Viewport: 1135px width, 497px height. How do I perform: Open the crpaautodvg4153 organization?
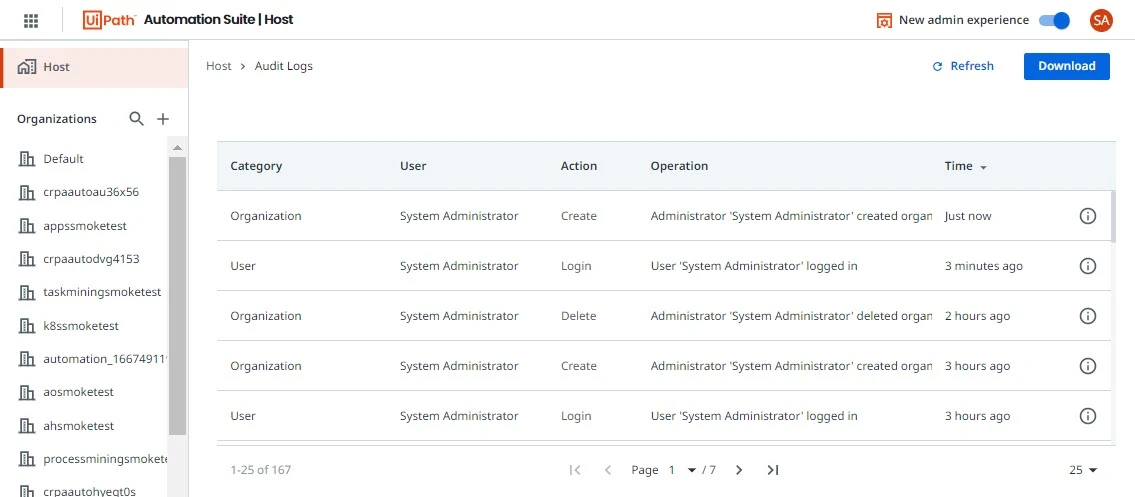pos(91,259)
